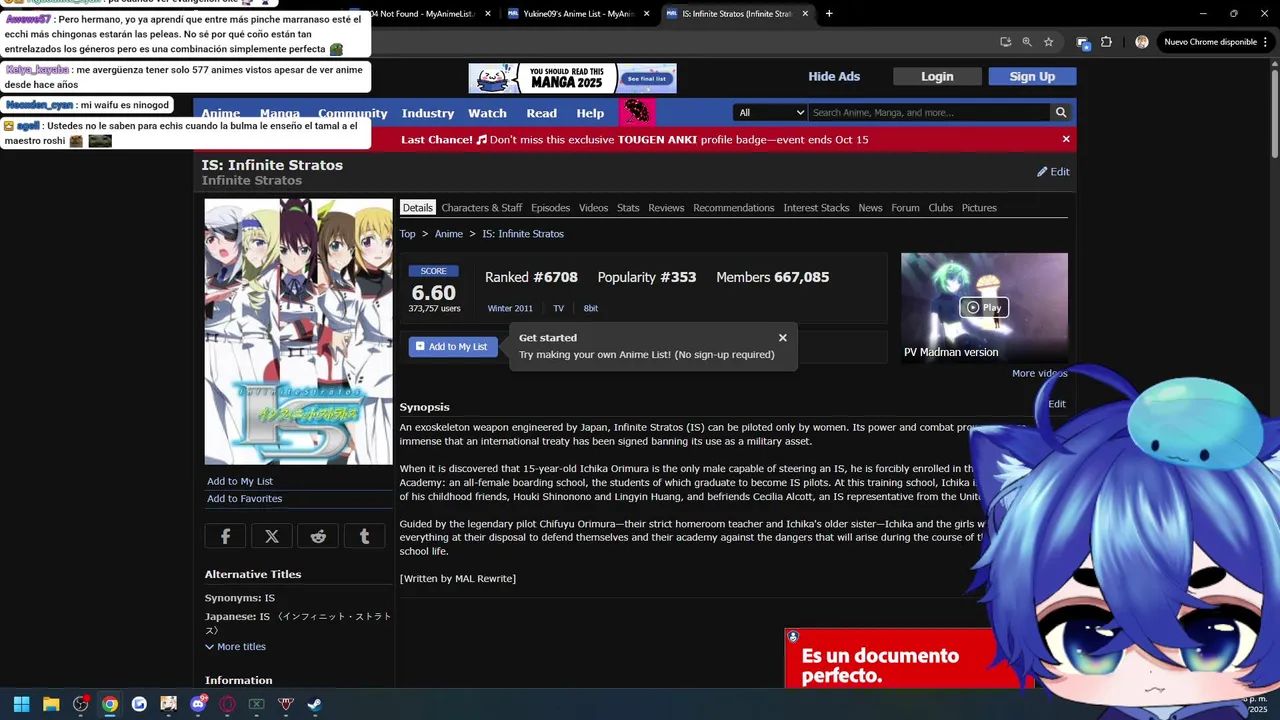The width and height of the screenshot is (1280, 720).
Task: Open the Anime menu in the navigation bar
Action: click(221, 113)
